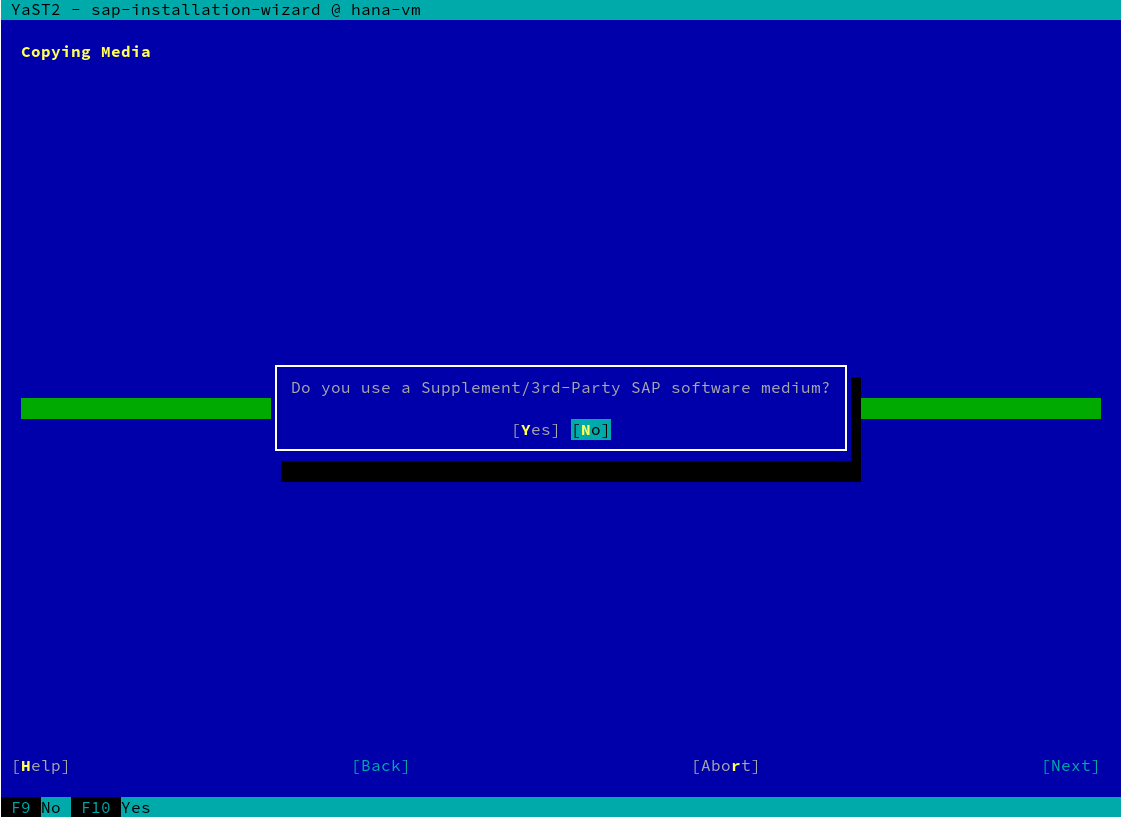Click inside the confirmation dialog frame
This screenshot has width=1122, height=817.
[x=560, y=410]
